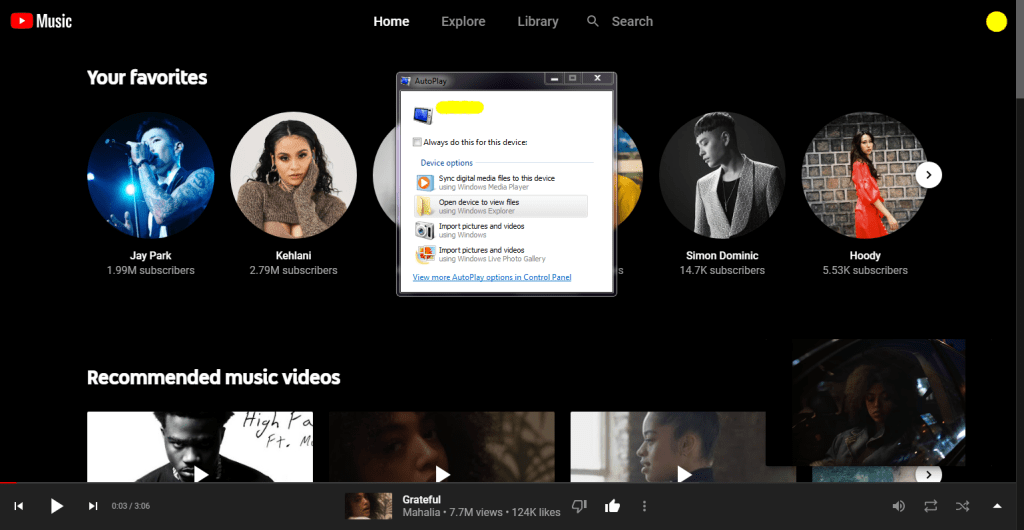Open the three-dot song options menu
Image resolution: width=1024 pixels, height=530 pixels.
645,506
